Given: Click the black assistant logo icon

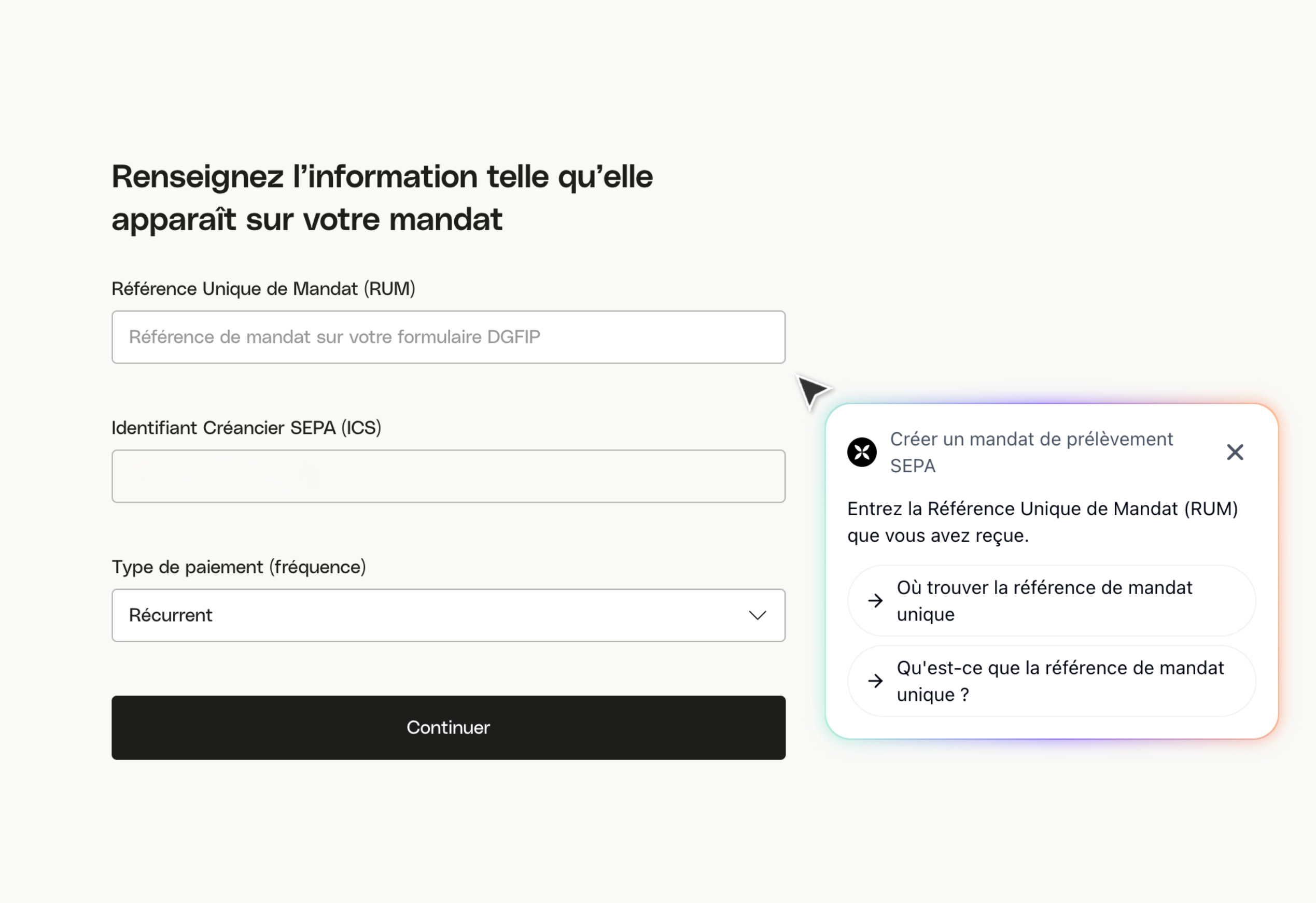Looking at the screenshot, I should [862, 453].
